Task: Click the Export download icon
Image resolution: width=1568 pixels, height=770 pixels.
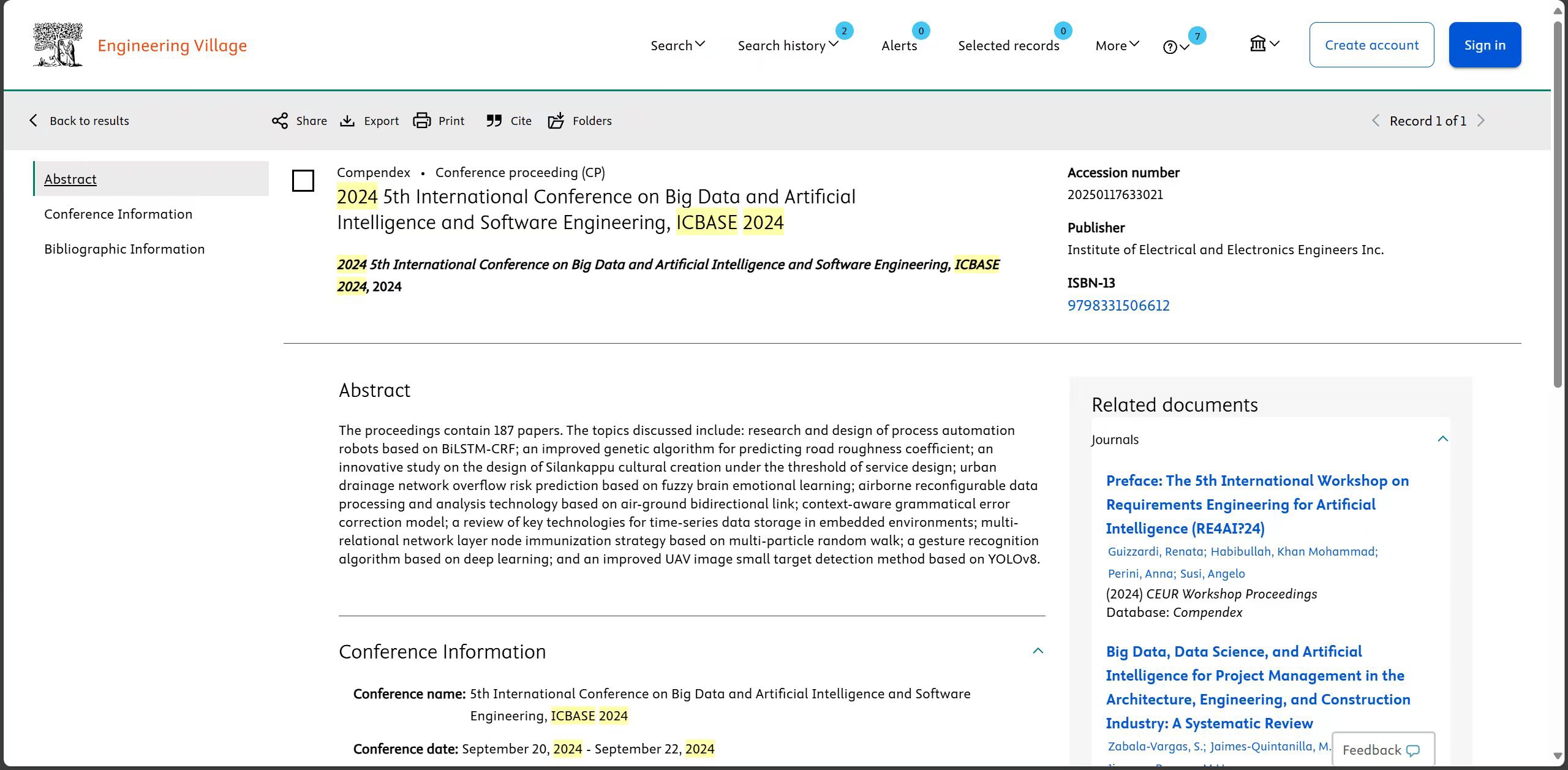Action: (x=347, y=121)
